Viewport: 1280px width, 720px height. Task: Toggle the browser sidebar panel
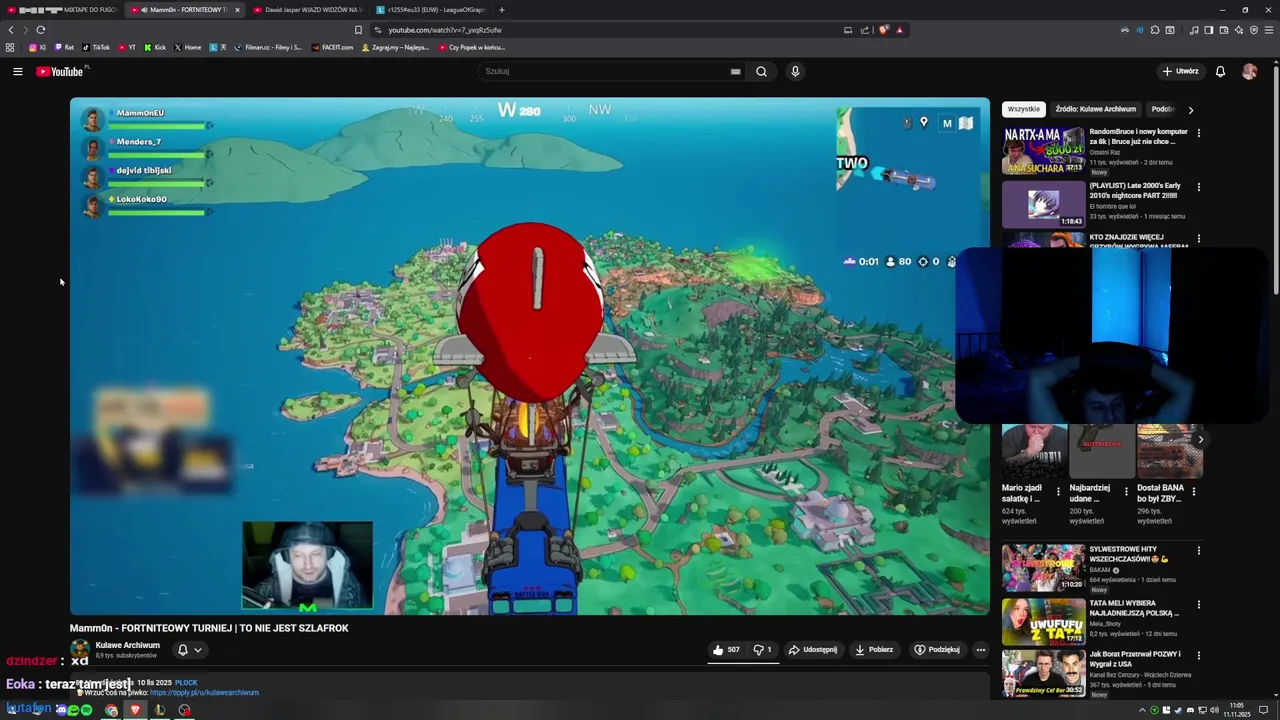1209,30
